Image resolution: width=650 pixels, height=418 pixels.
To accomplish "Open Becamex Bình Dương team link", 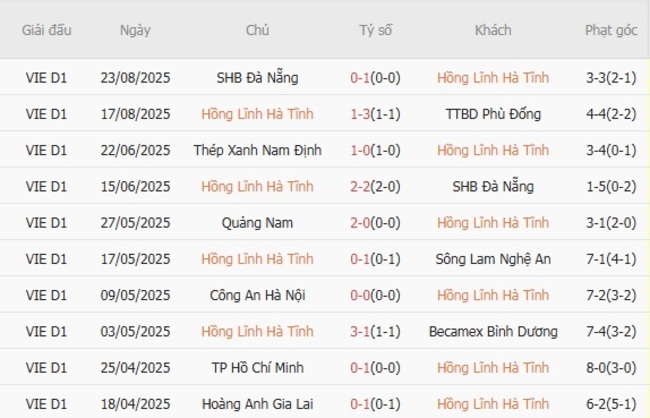I will (493, 331).
